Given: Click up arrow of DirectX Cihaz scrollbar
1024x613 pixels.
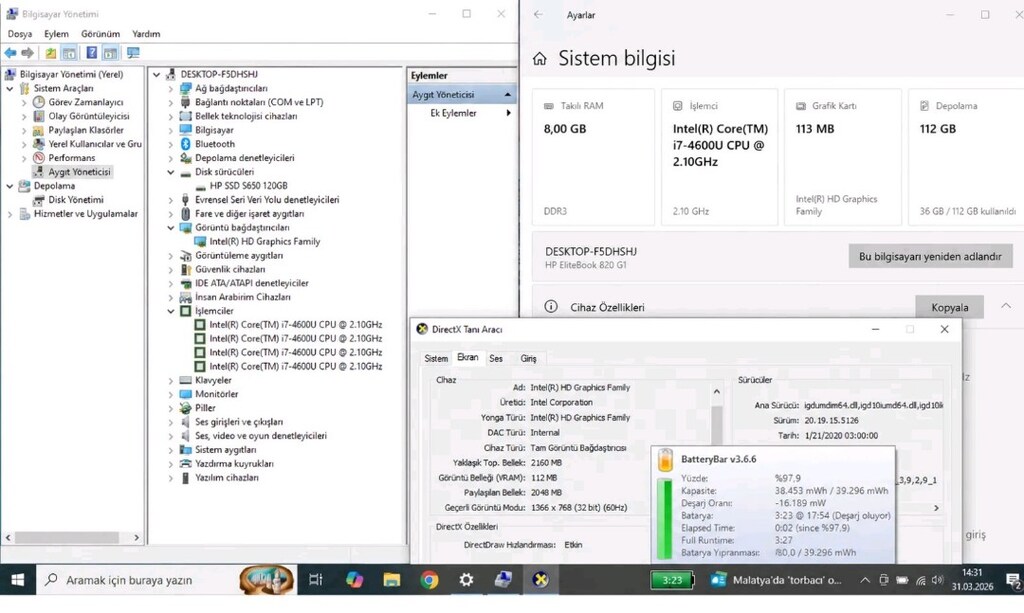Looking at the screenshot, I should 716,392.
